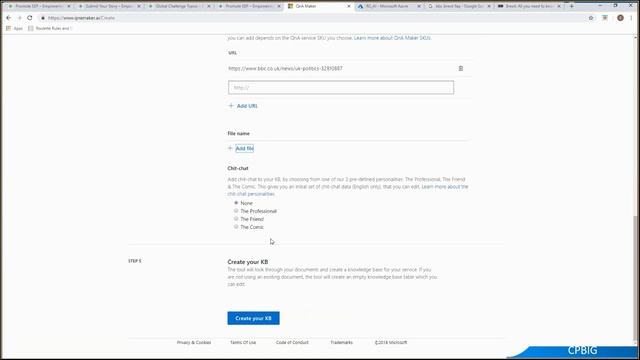
Task: Close the Microsoft Azure tab
Action: [x=419, y=7]
